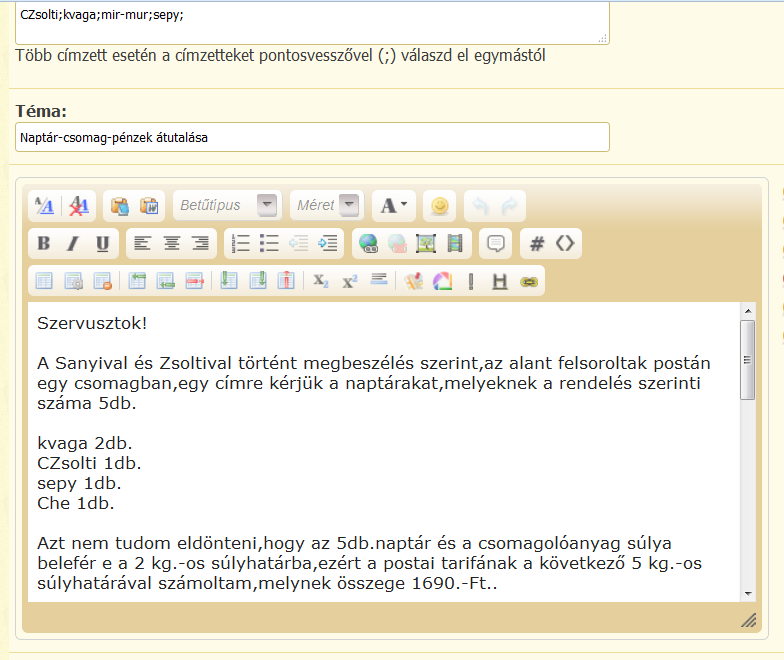784x660 pixels.
Task: Insert a hyperlink with globe icon
Action: point(368,243)
